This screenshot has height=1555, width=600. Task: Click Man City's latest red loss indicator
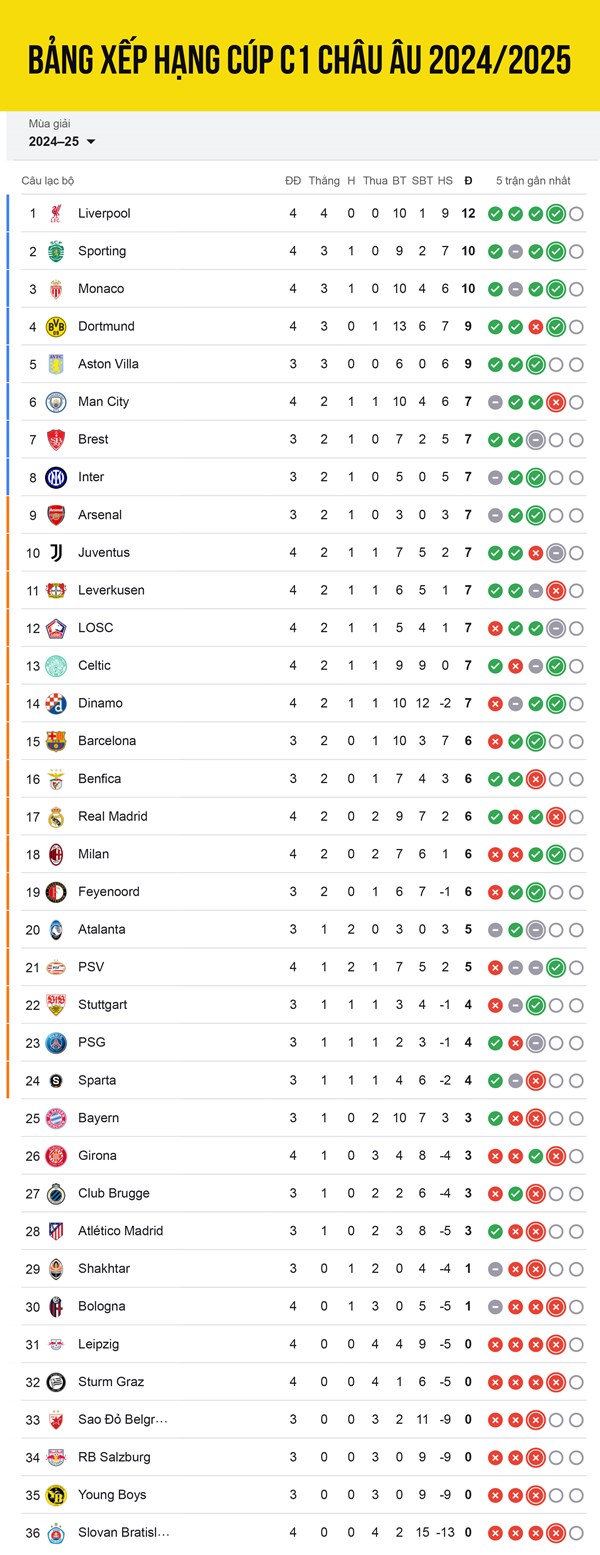pos(556,401)
